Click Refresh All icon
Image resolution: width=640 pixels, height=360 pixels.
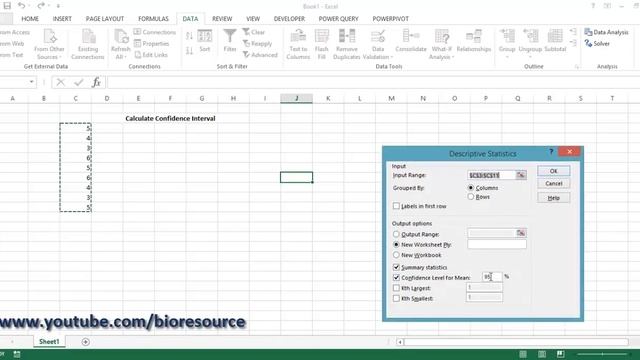click(120, 44)
